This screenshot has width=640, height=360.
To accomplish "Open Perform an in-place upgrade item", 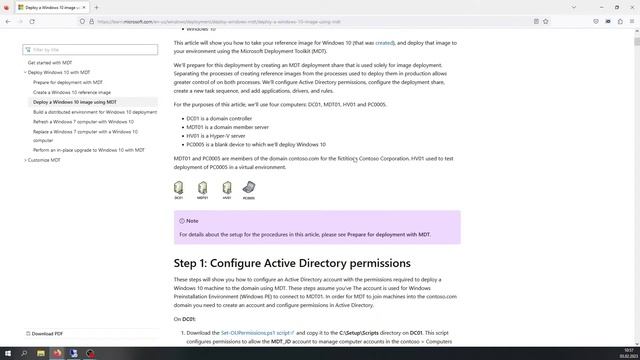I will (x=89, y=150).
